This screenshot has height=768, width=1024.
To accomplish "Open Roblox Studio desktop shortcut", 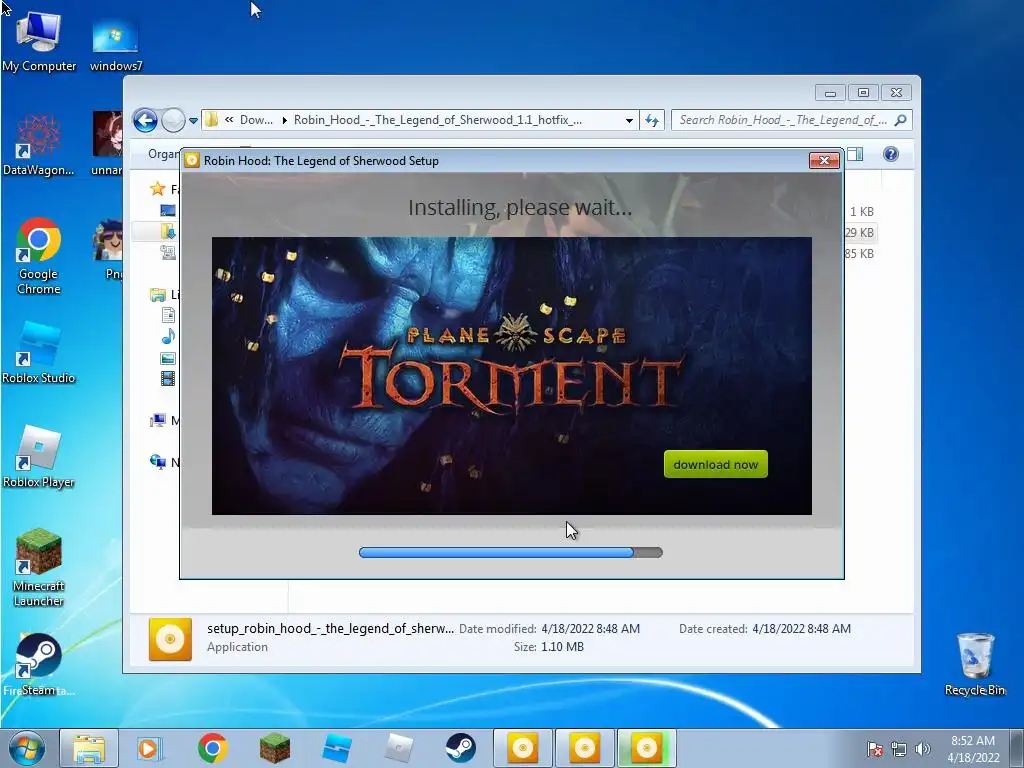I will (39, 352).
